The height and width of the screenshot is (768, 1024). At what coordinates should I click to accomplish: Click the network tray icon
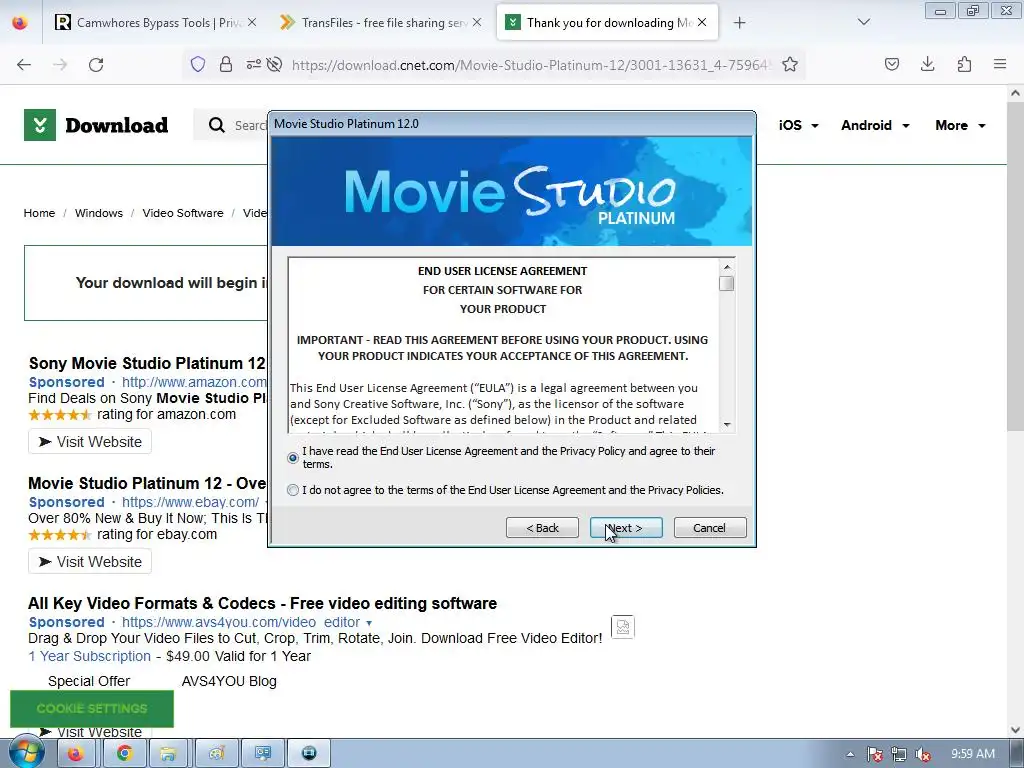(899, 754)
